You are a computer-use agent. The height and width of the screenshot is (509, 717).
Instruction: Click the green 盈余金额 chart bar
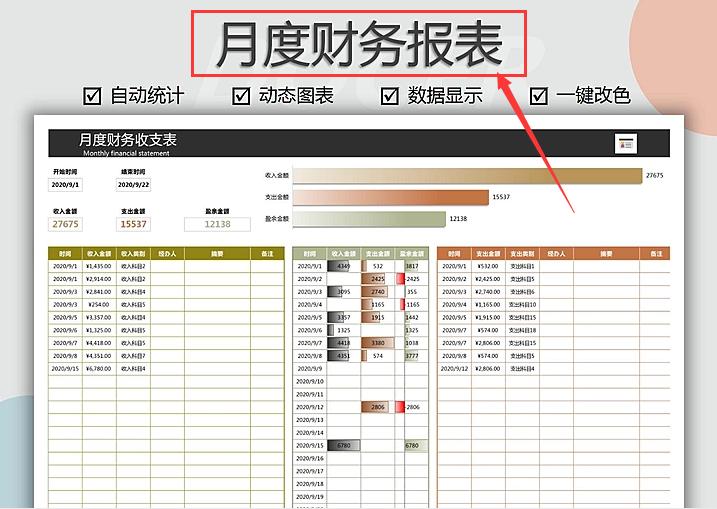369,219
